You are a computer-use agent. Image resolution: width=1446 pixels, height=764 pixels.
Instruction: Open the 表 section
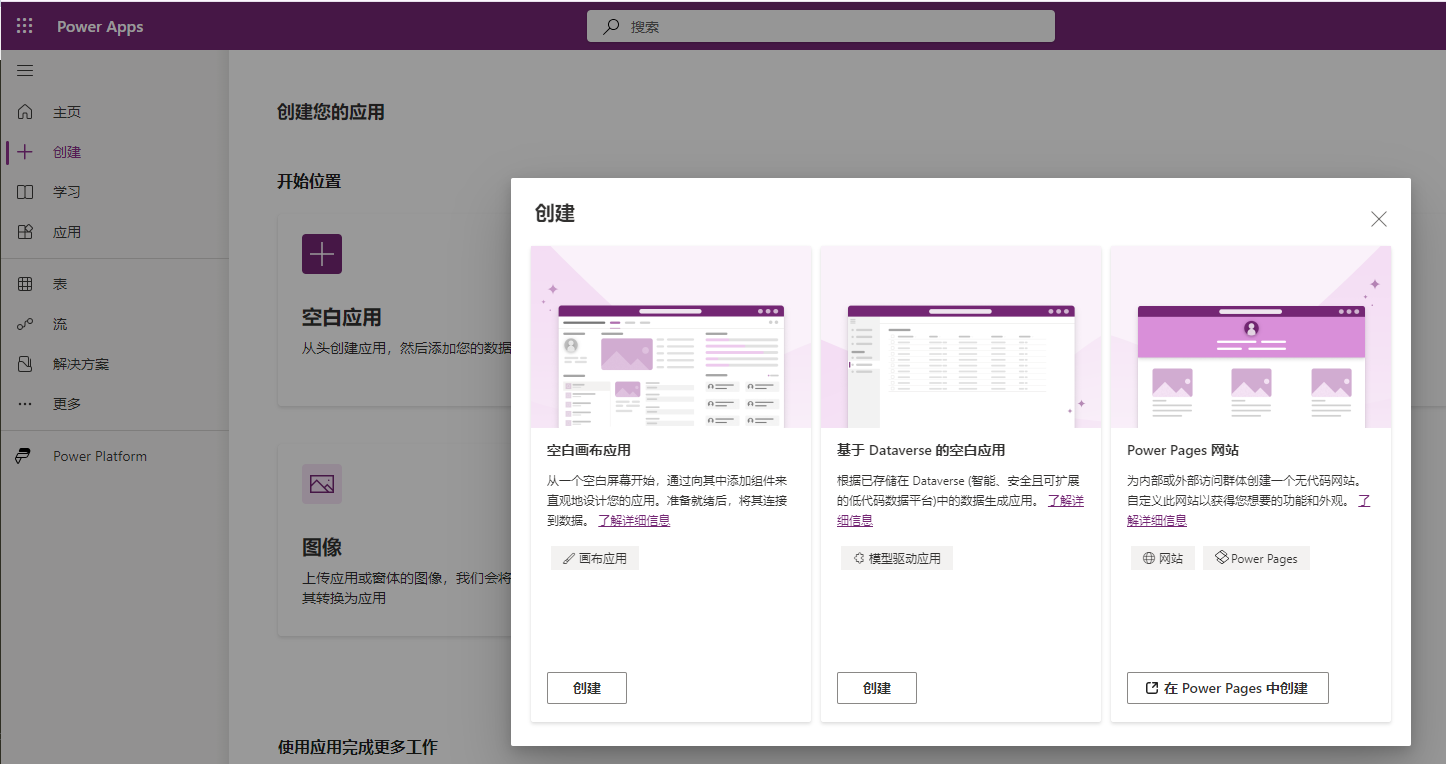(x=58, y=283)
